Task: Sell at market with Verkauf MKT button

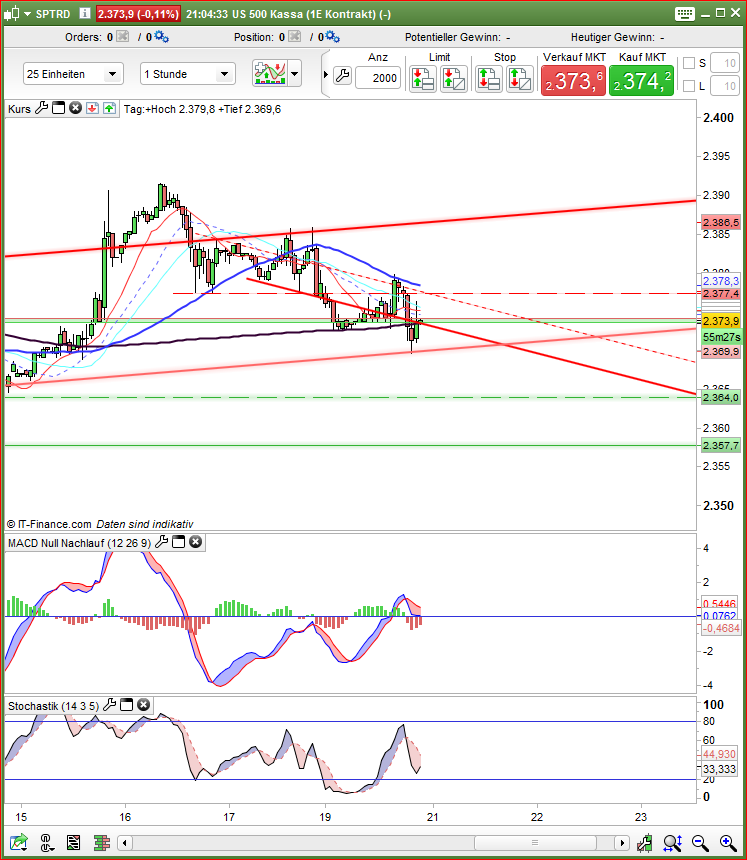Action: [574, 81]
